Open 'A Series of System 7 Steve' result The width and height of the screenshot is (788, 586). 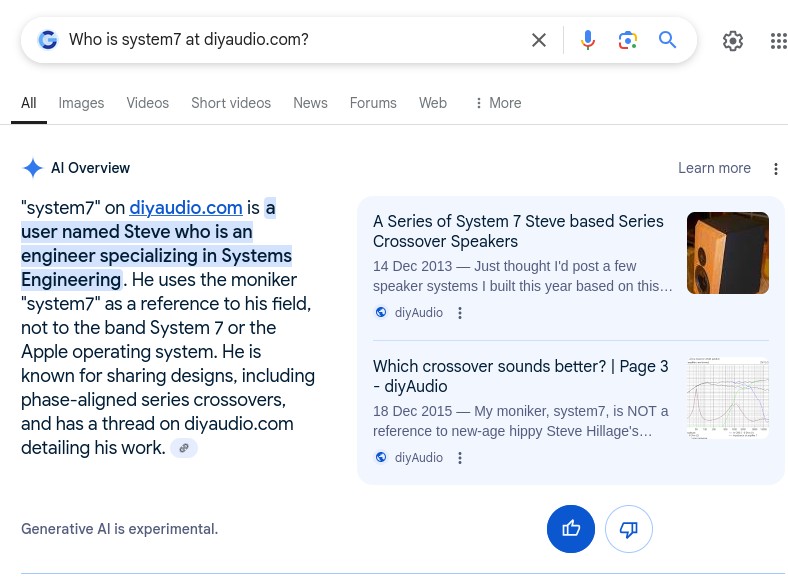pyautogui.click(x=518, y=231)
